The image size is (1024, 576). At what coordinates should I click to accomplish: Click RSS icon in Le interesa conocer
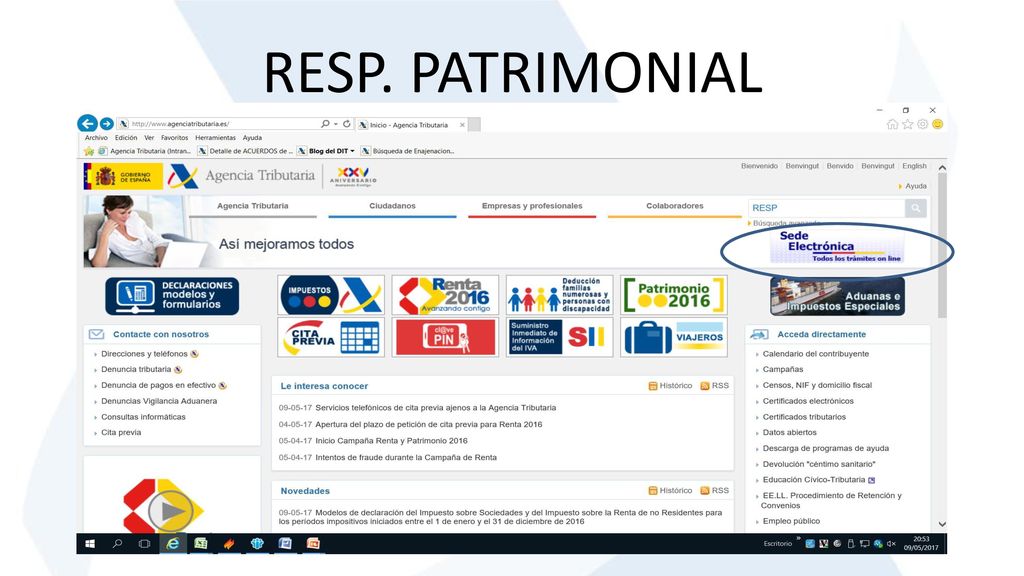705,386
